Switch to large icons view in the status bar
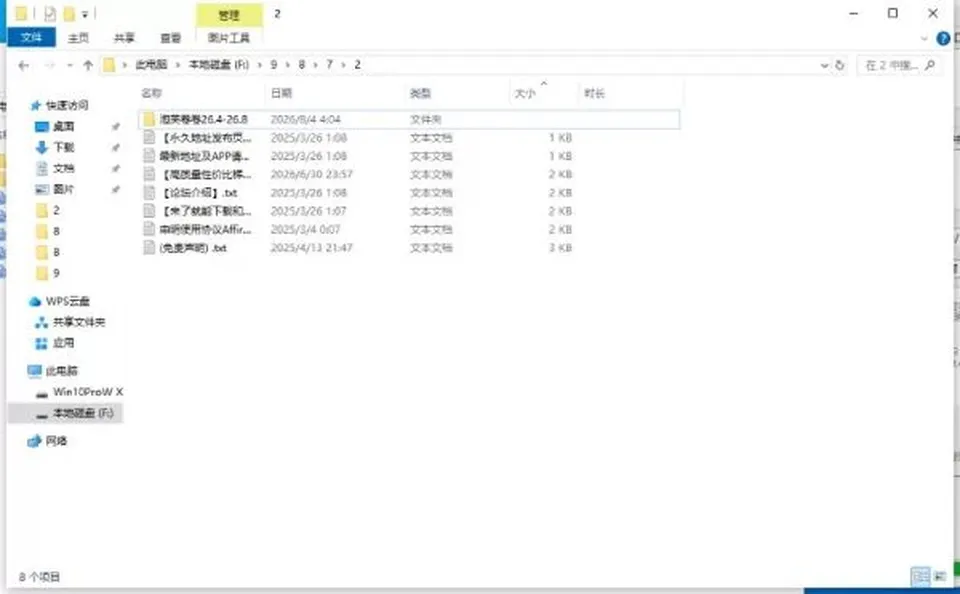The width and height of the screenshot is (960, 594). click(939, 576)
